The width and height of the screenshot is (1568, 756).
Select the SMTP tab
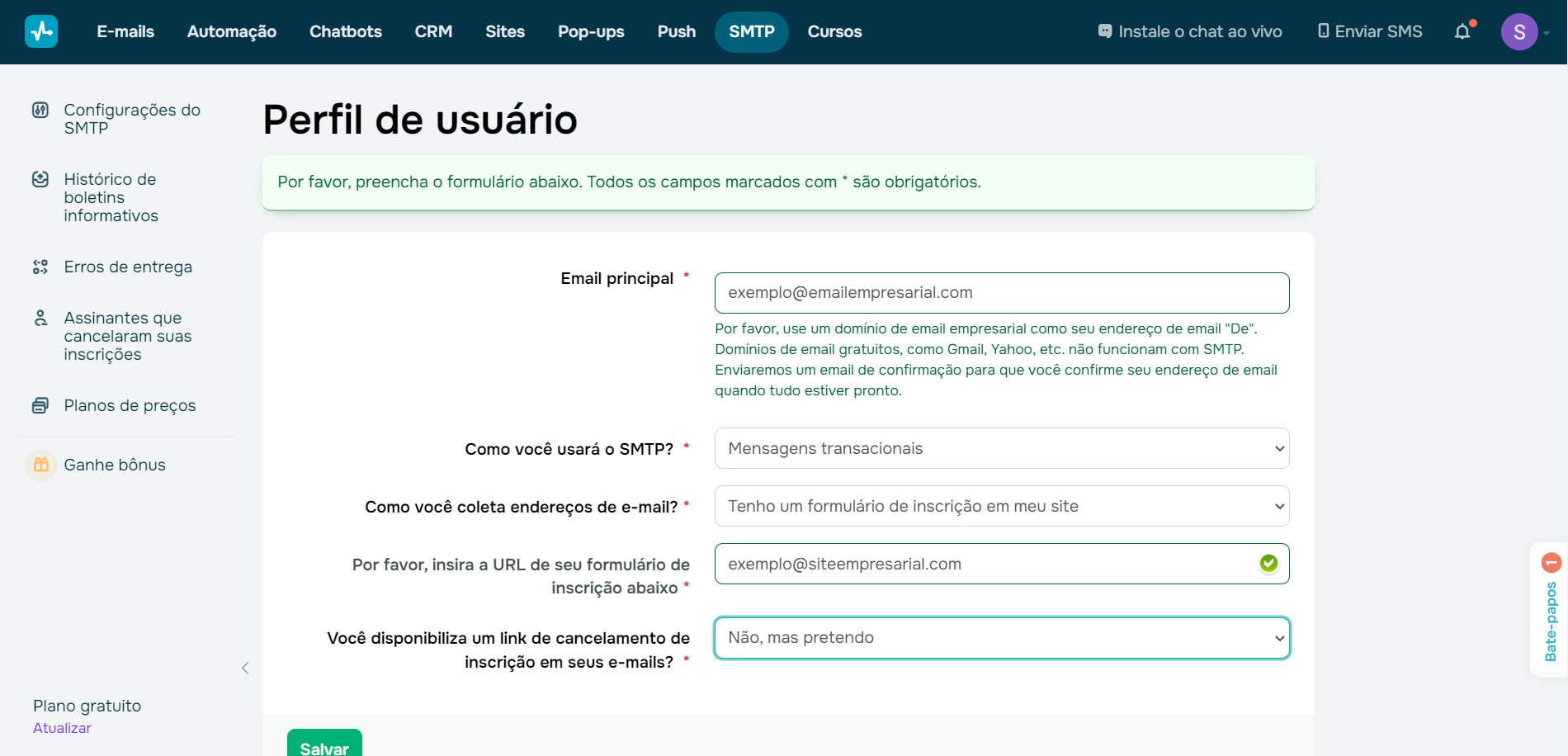[x=752, y=31]
